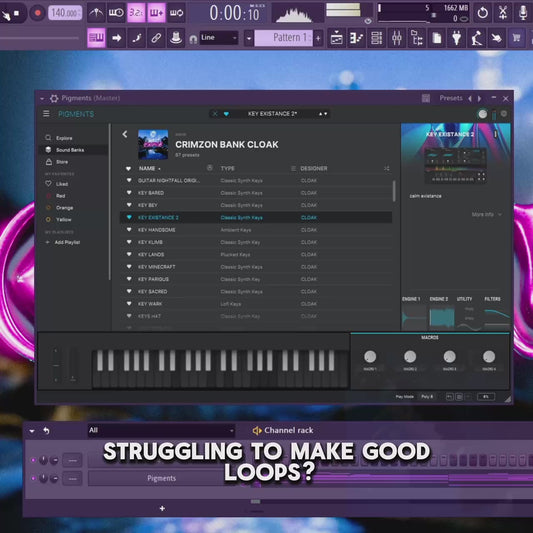
Task: Go back with the arrow beside the bank cover
Action: pyautogui.click(x=125, y=134)
